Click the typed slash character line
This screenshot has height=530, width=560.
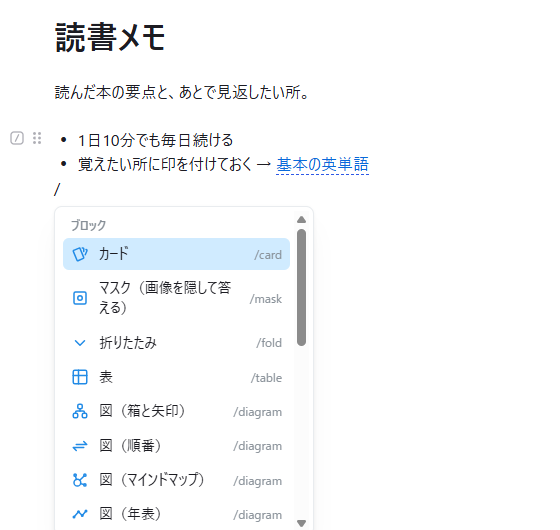57,189
